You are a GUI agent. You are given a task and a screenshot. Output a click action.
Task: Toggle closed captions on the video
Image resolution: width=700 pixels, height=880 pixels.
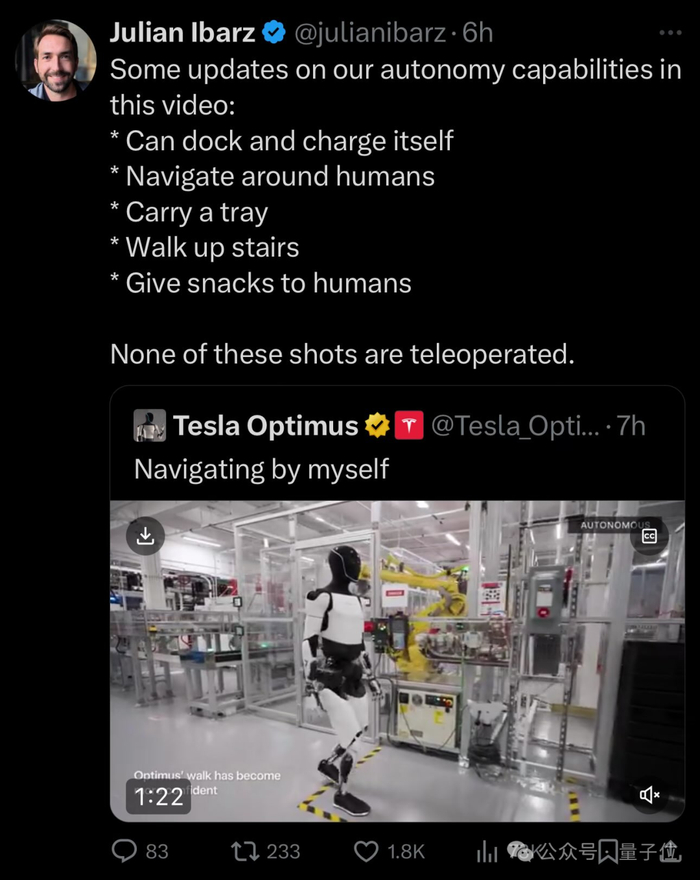(x=649, y=536)
